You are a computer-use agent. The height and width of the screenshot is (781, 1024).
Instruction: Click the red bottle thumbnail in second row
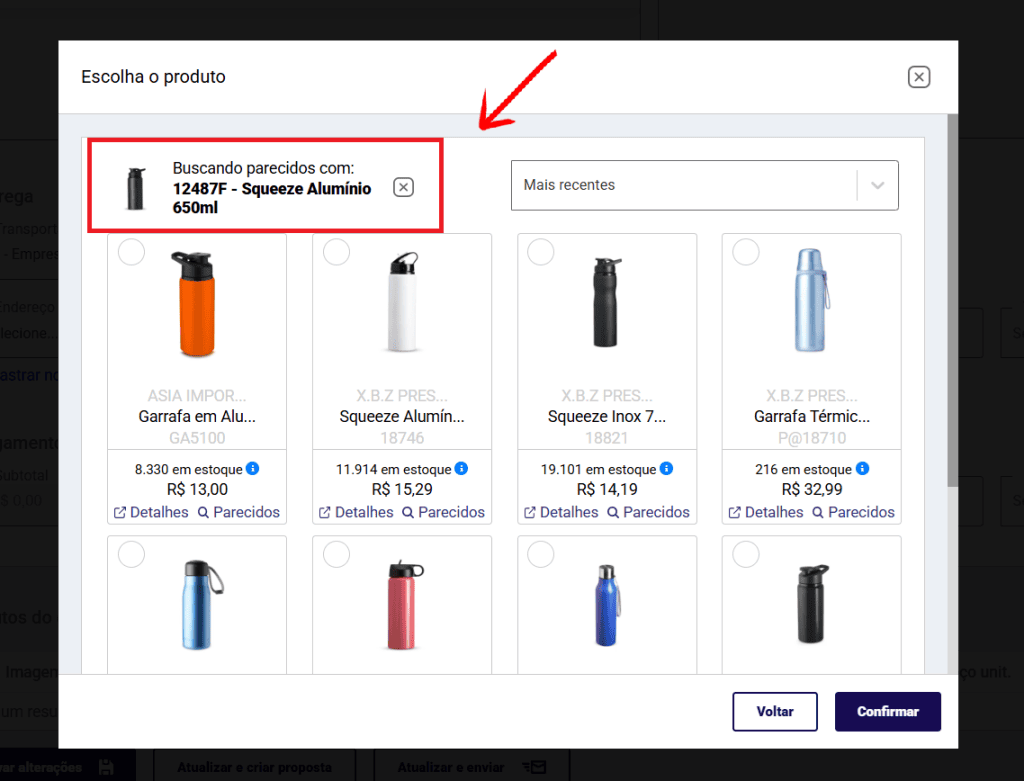coord(404,605)
